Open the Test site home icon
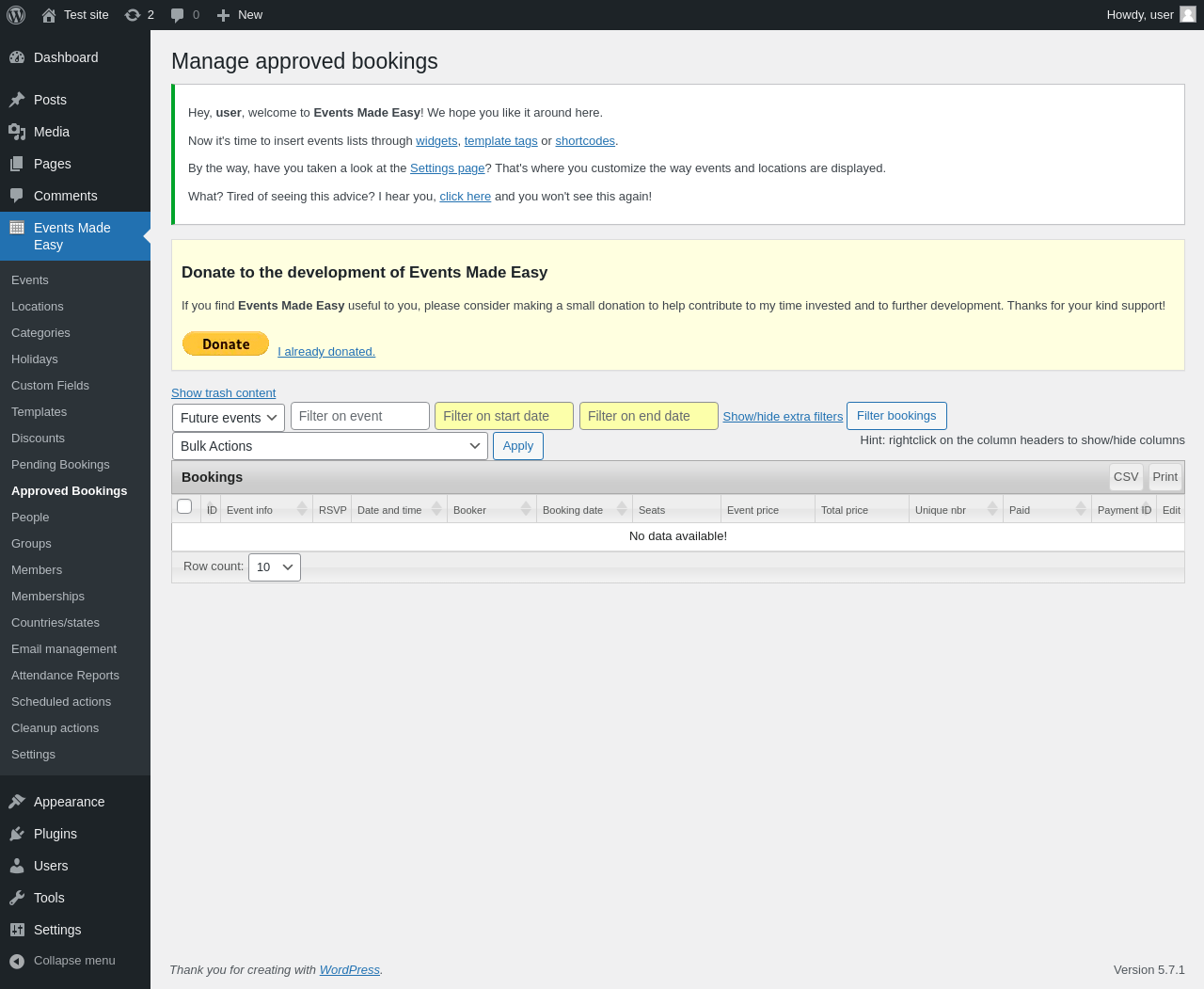 pos(49,15)
